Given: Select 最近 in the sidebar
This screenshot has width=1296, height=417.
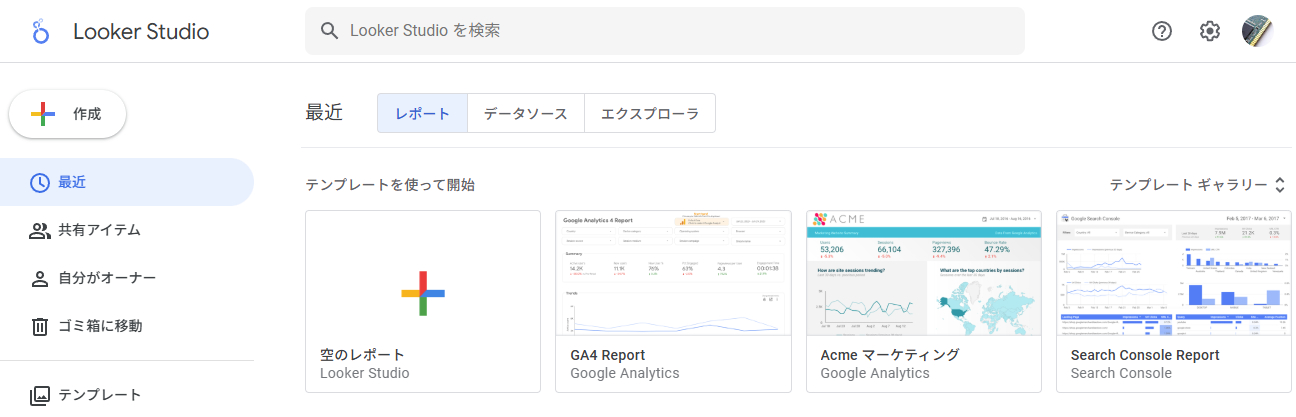Looking at the screenshot, I should [x=127, y=182].
